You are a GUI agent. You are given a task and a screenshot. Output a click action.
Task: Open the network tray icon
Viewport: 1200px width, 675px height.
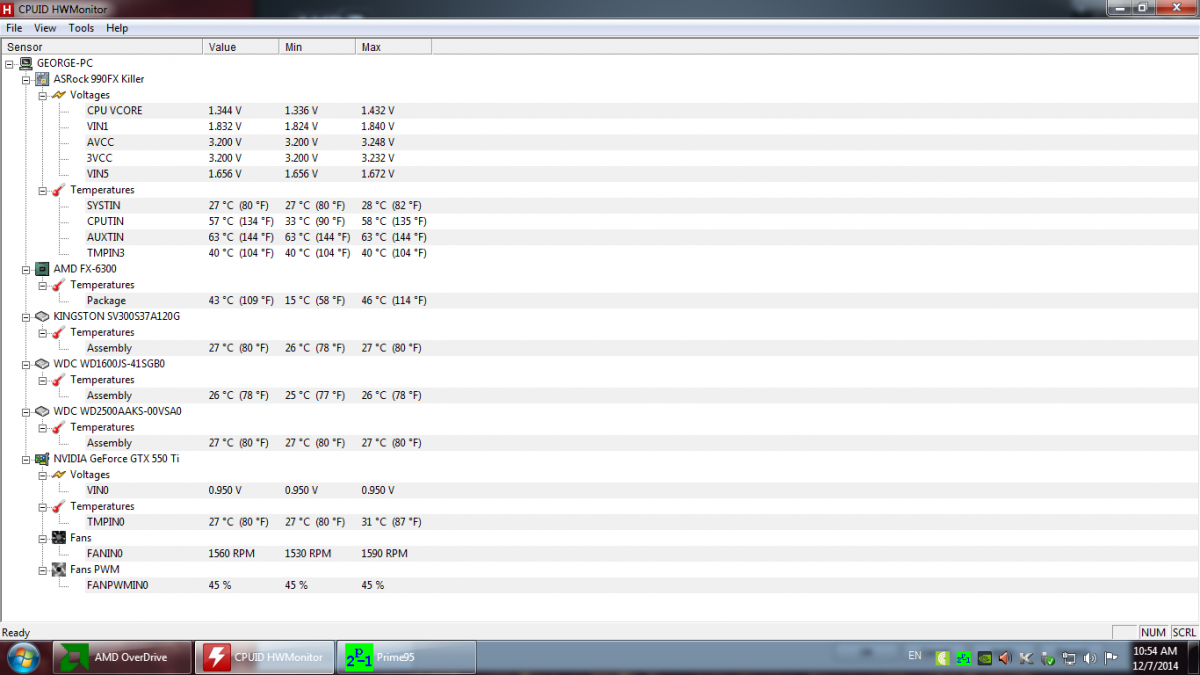pyautogui.click(x=1068, y=658)
